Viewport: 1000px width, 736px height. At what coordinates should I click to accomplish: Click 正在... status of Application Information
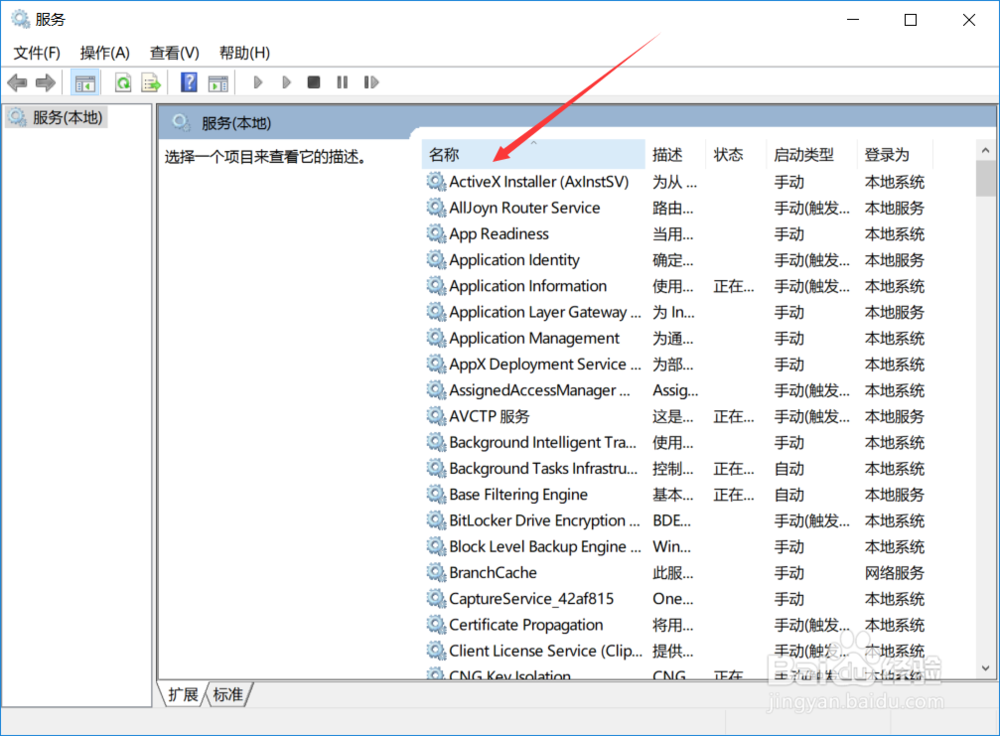tap(733, 286)
